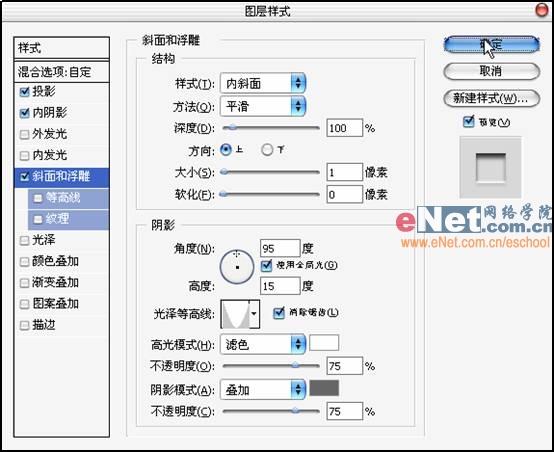The image size is (554, 452).
Task: Click the 取消 button
Action: 491,71
